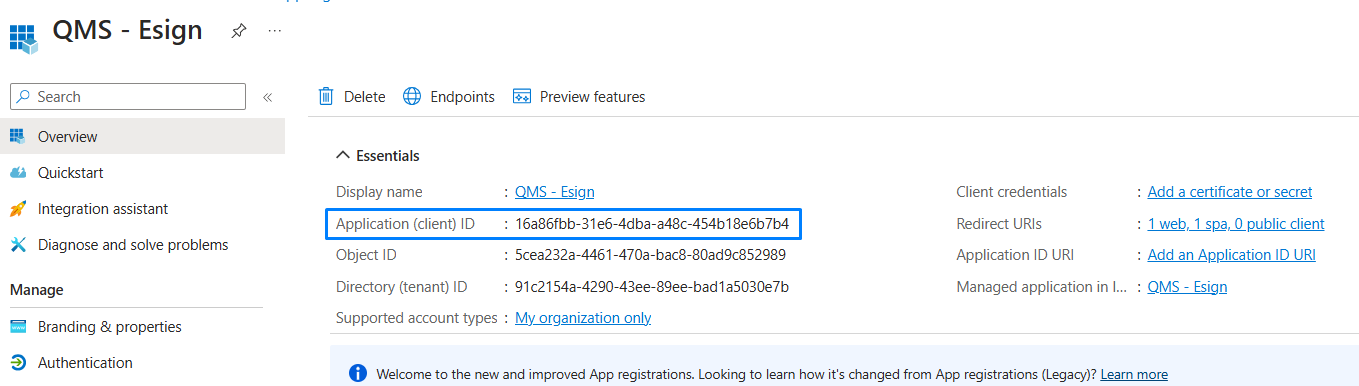Viewport: 1359px width, 386px height.
Task: Open Add a certificate or secret link
Action: coord(1230,192)
